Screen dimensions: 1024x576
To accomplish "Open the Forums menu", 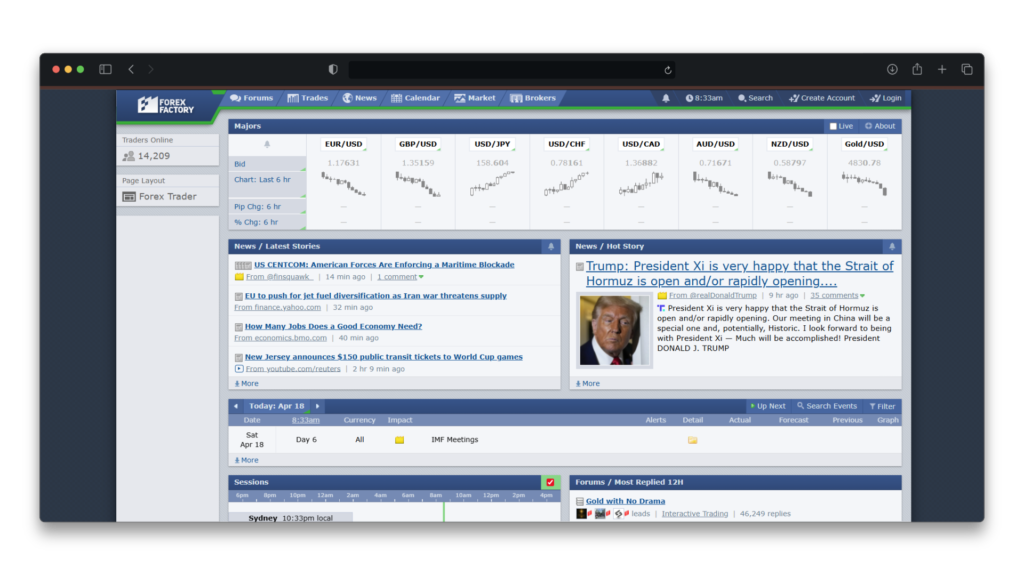I will (251, 98).
